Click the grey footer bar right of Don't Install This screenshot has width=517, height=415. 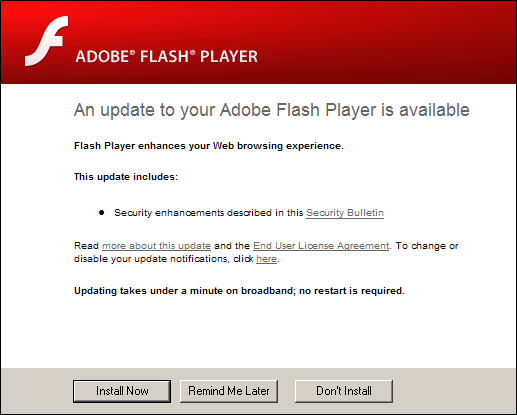click(453, 391)
